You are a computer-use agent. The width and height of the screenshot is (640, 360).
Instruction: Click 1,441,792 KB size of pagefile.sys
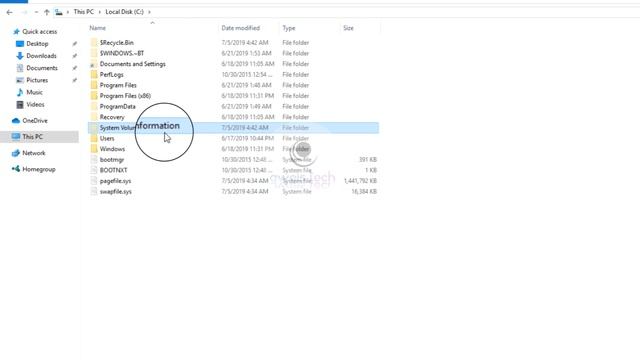click(360, 181)
